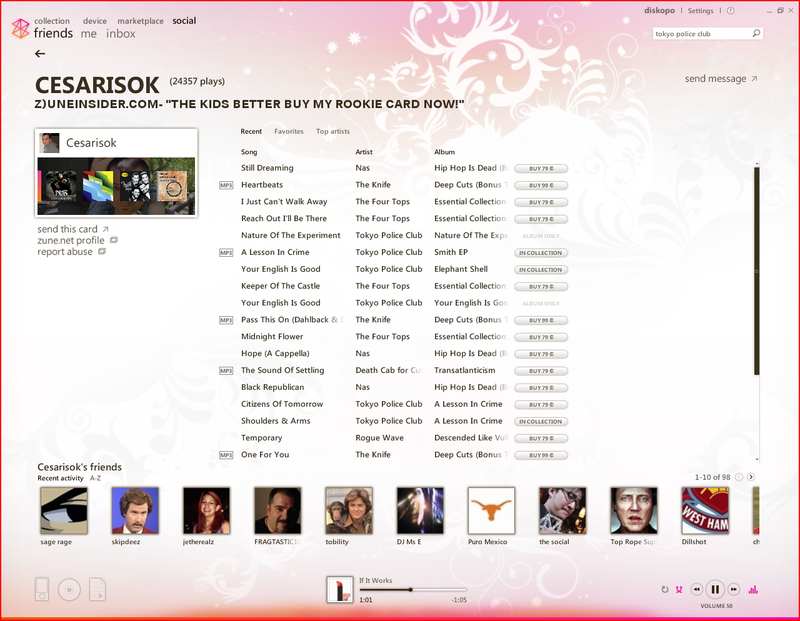800x621 pixels.
Task: Toggle repeat playback icon
Action: point(665,589)
